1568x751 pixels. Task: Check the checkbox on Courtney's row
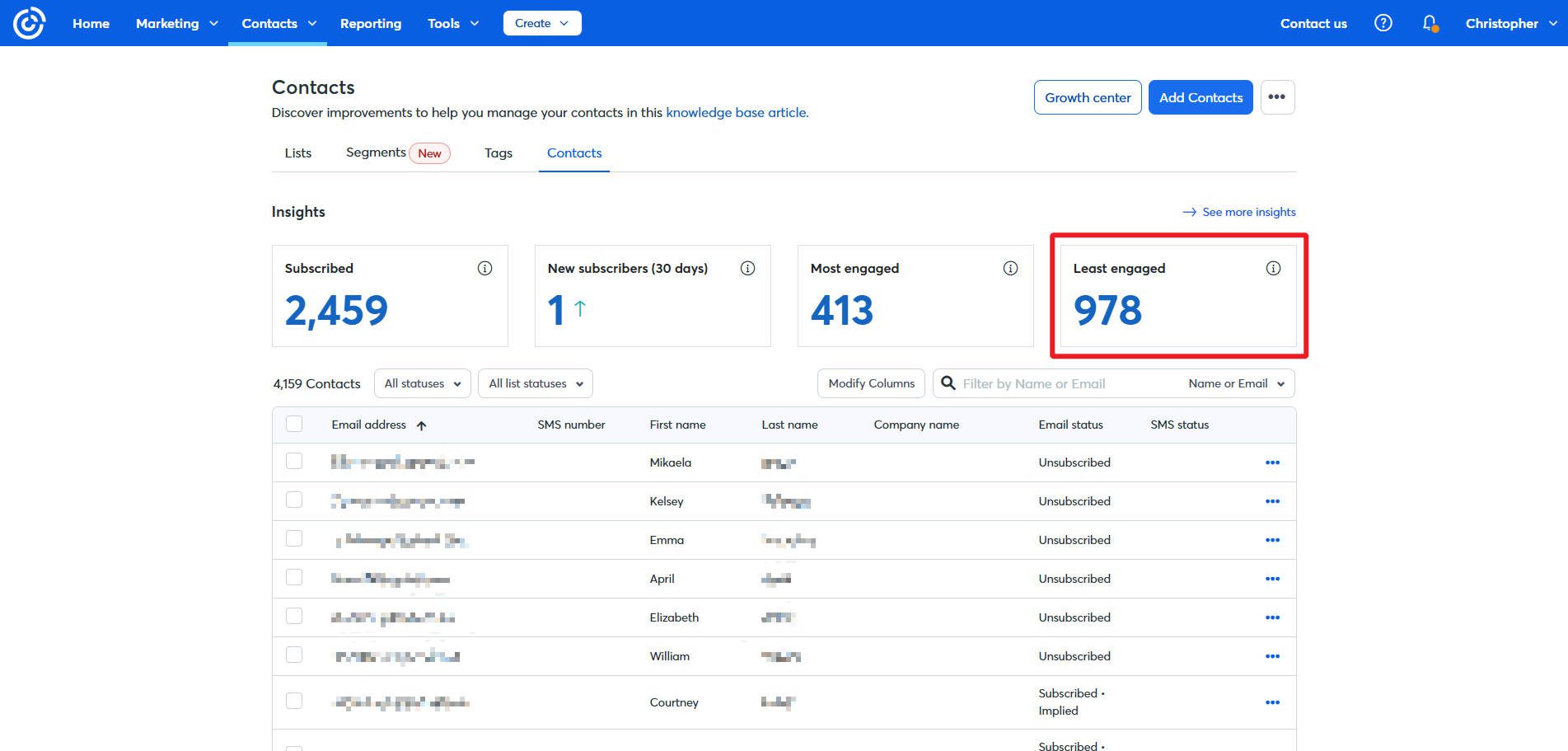point(294,702)
